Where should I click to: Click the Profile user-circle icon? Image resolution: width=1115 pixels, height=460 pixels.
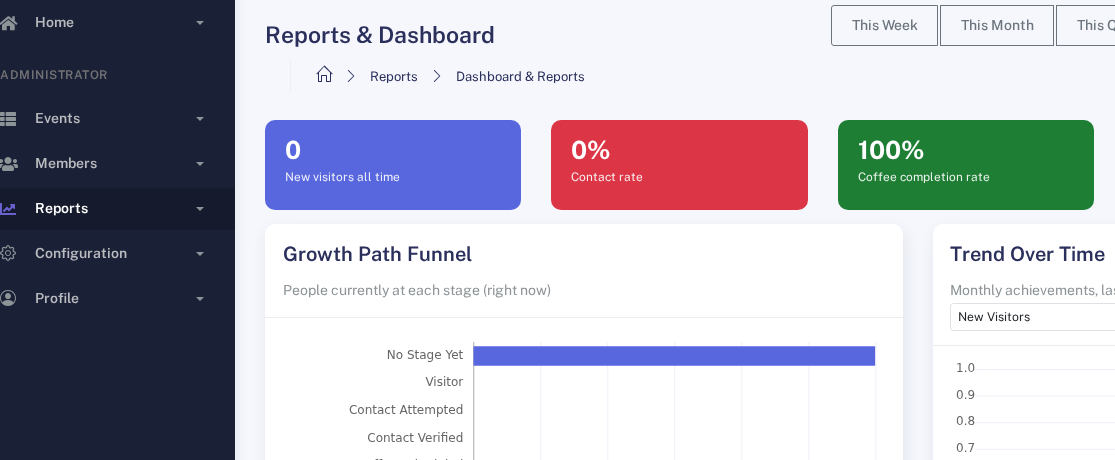click(x=8, y=298)
